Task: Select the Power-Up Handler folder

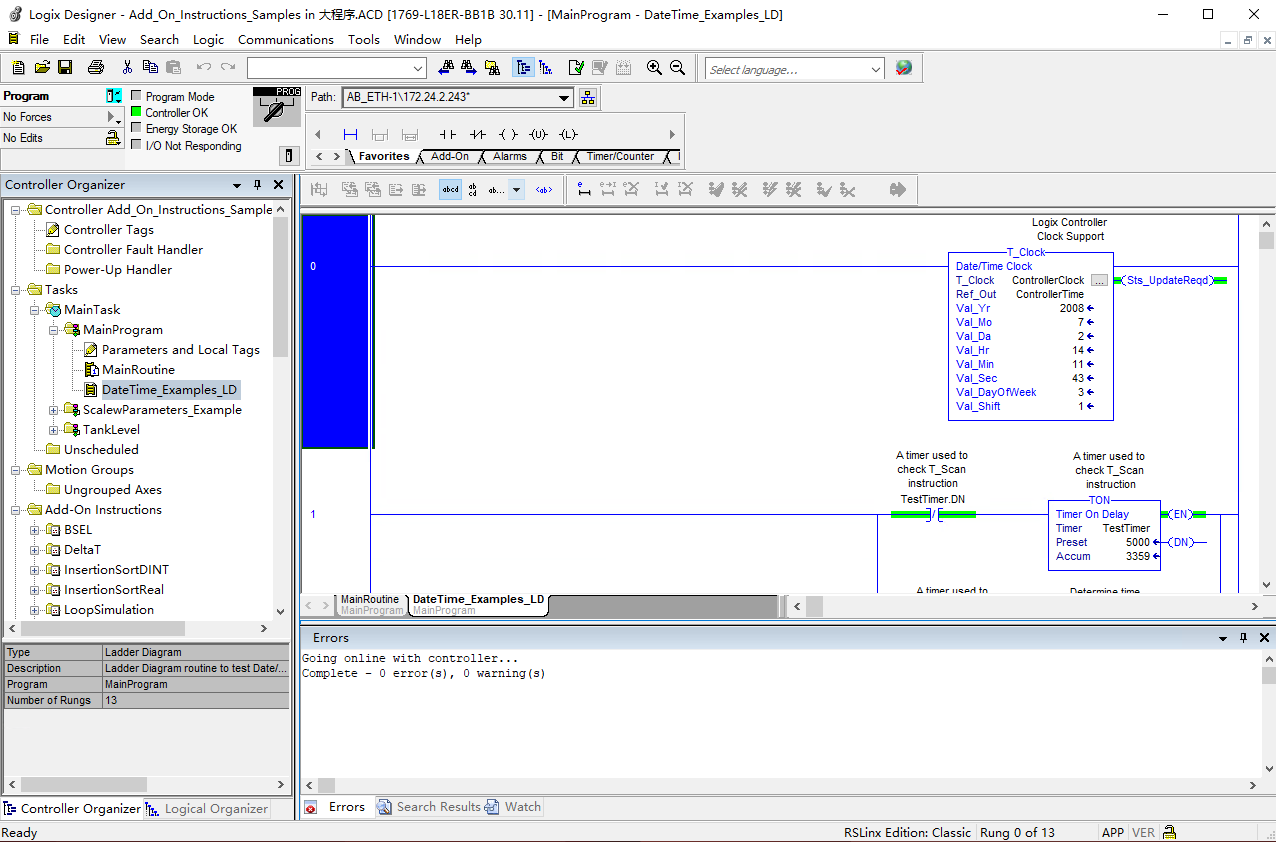Action: pyautogui.click(x=118, y=270)
